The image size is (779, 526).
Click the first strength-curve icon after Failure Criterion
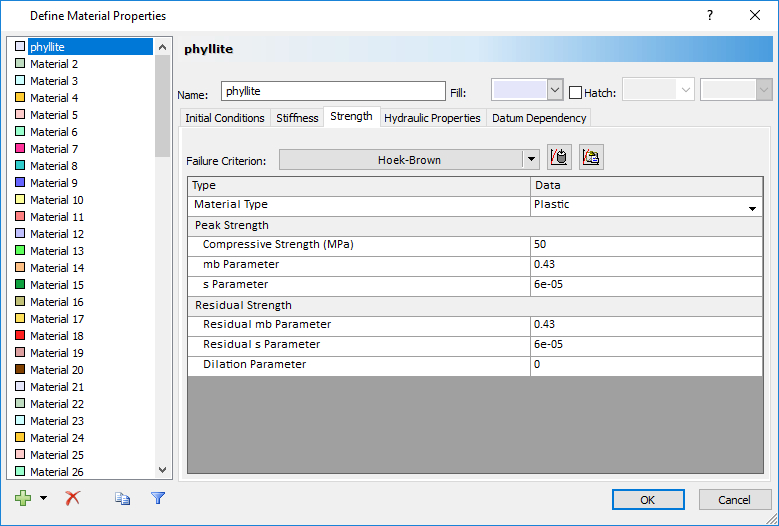(x=559, y=158)
